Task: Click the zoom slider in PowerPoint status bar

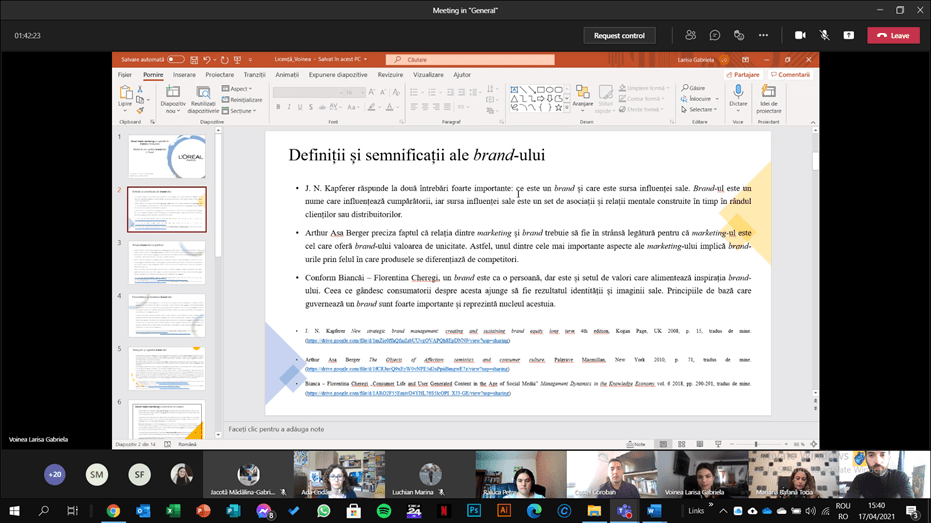Action: pyautogui.click(x=756, y=444)
